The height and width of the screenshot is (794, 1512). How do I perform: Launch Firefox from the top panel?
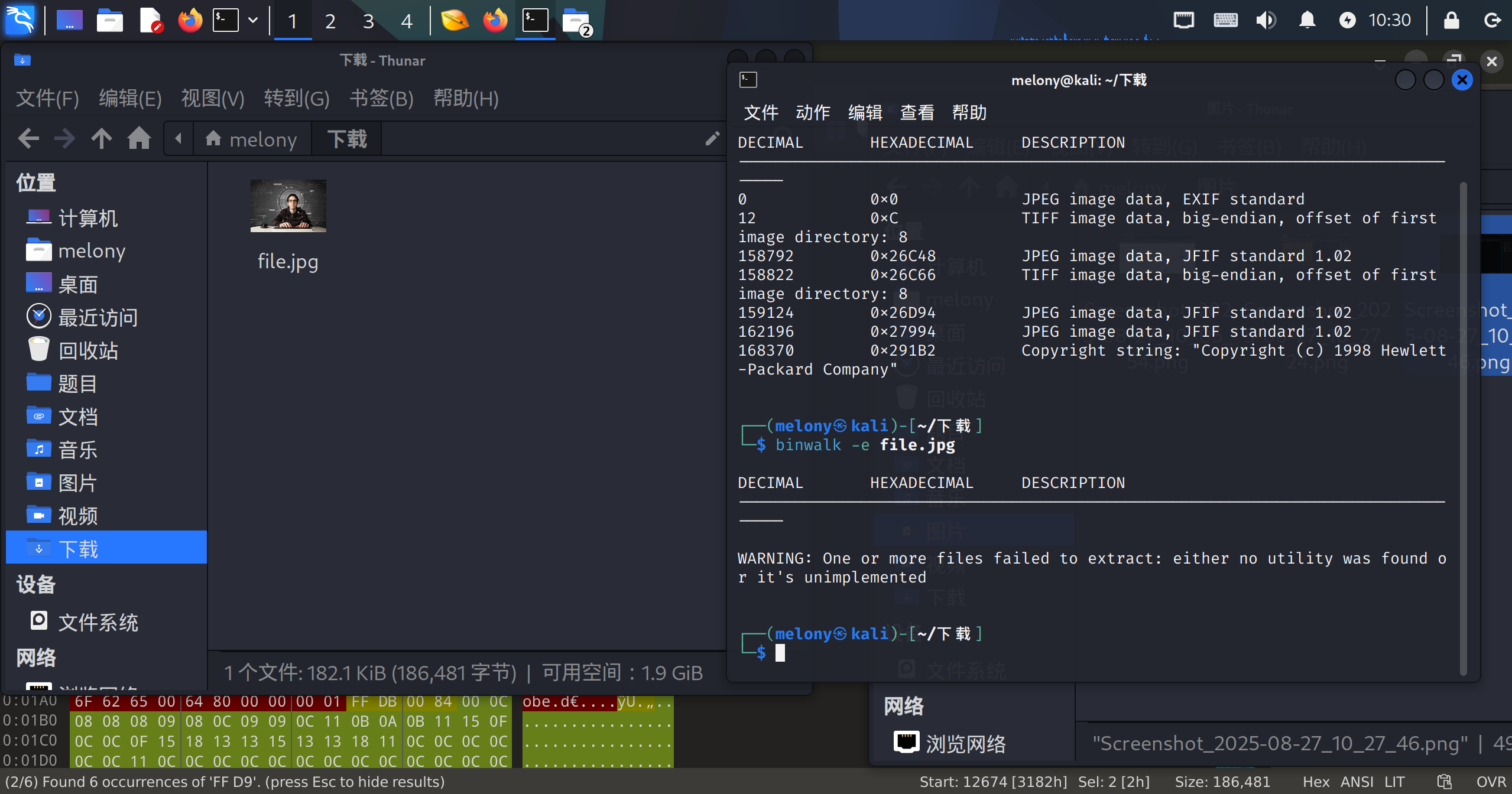pos(190,20)
